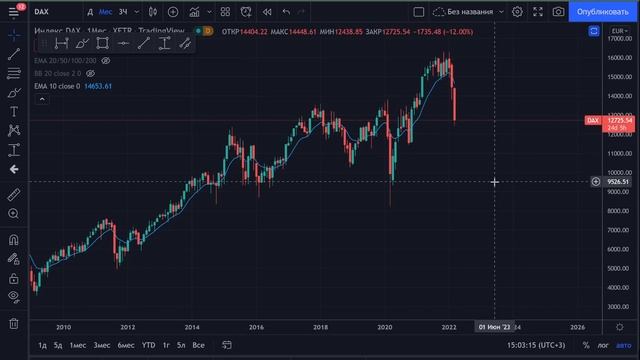The image size is (640, 360).
Task: Set range to 1д
Action: pos(42,345)
